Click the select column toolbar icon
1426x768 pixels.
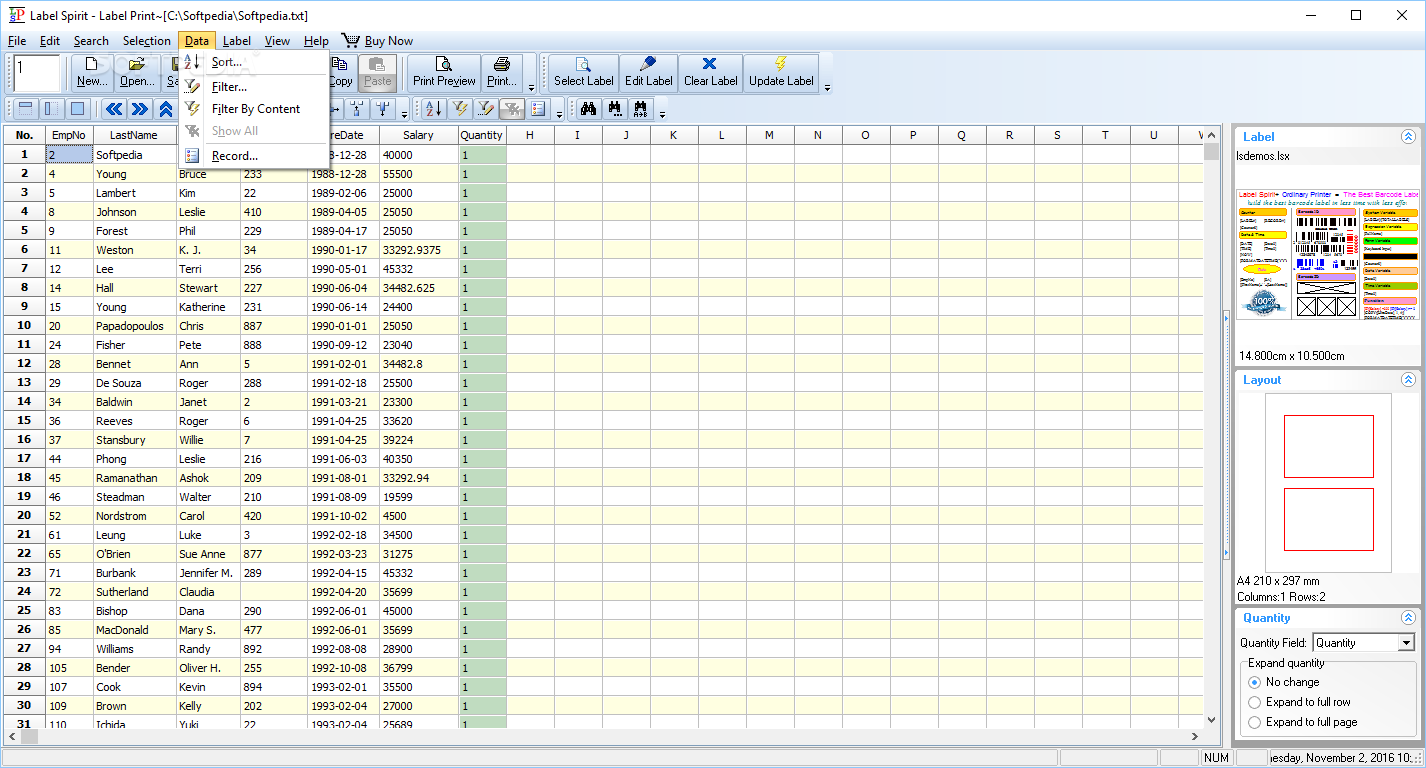pos(52,109)
